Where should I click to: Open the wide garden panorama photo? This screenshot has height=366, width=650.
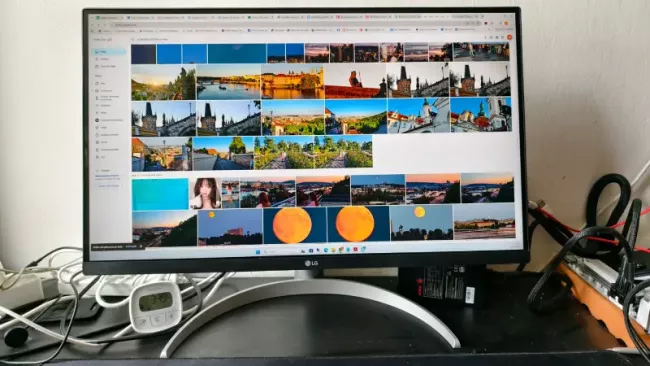[313, 152]
